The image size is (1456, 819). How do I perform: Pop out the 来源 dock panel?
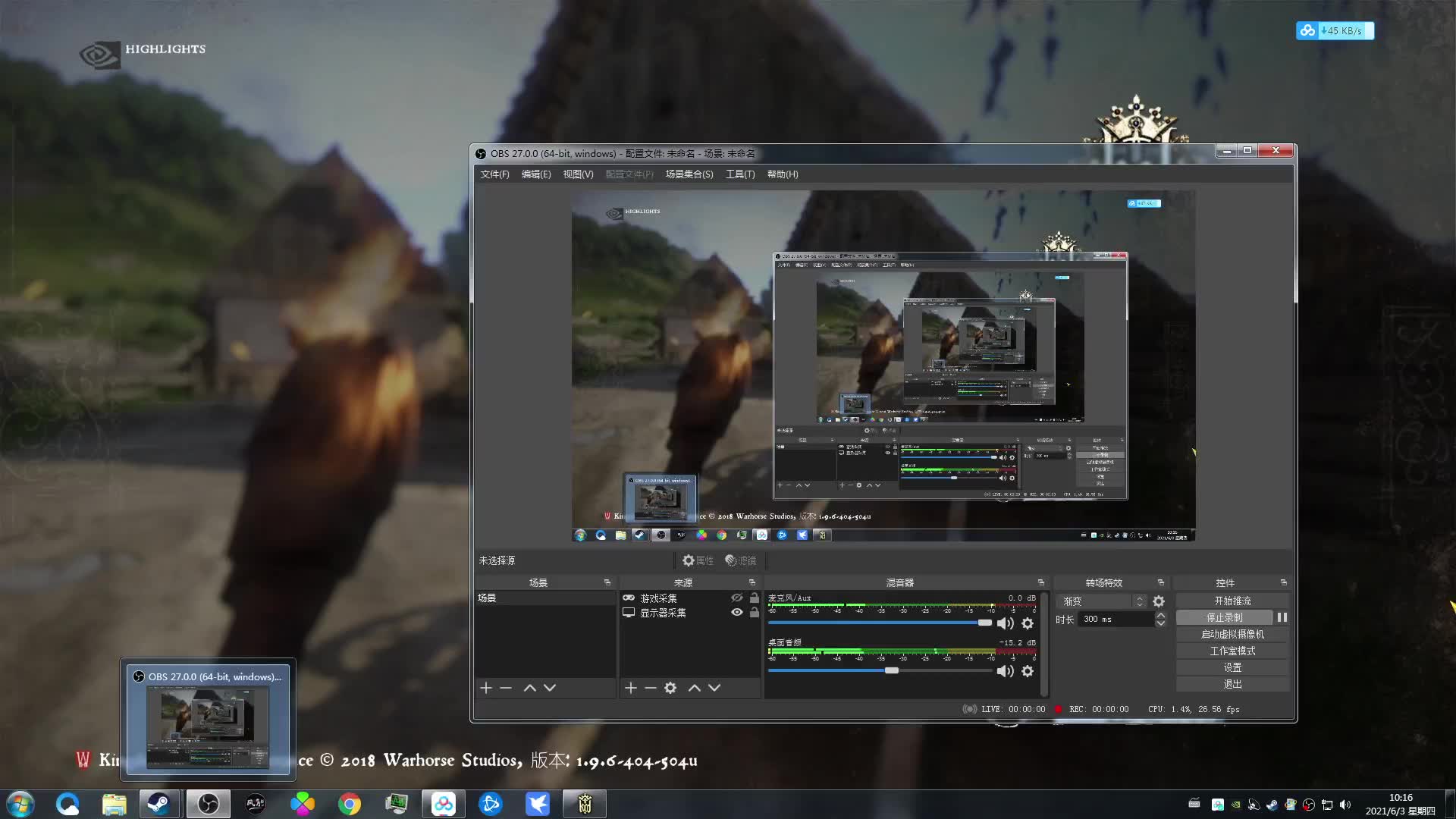(x=752, y=582)
